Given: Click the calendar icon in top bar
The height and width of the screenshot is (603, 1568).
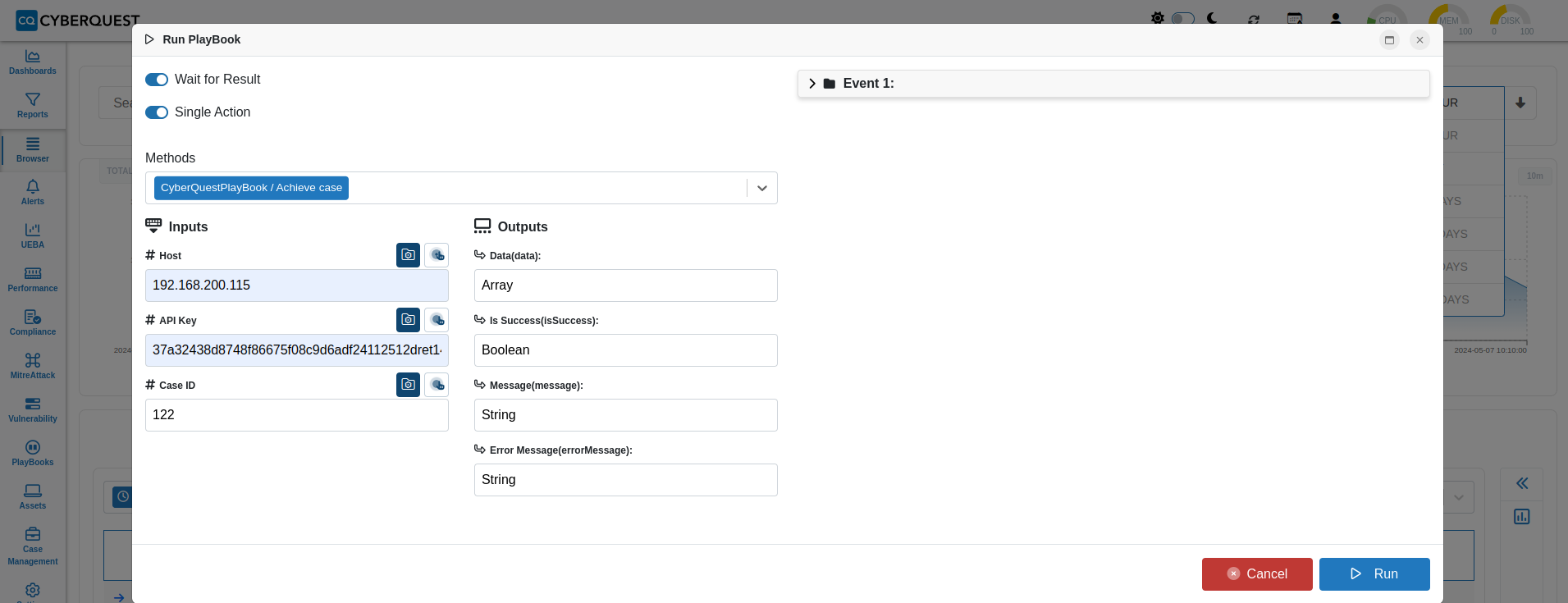Looking at the screenshot, I should pos(1295,18).
